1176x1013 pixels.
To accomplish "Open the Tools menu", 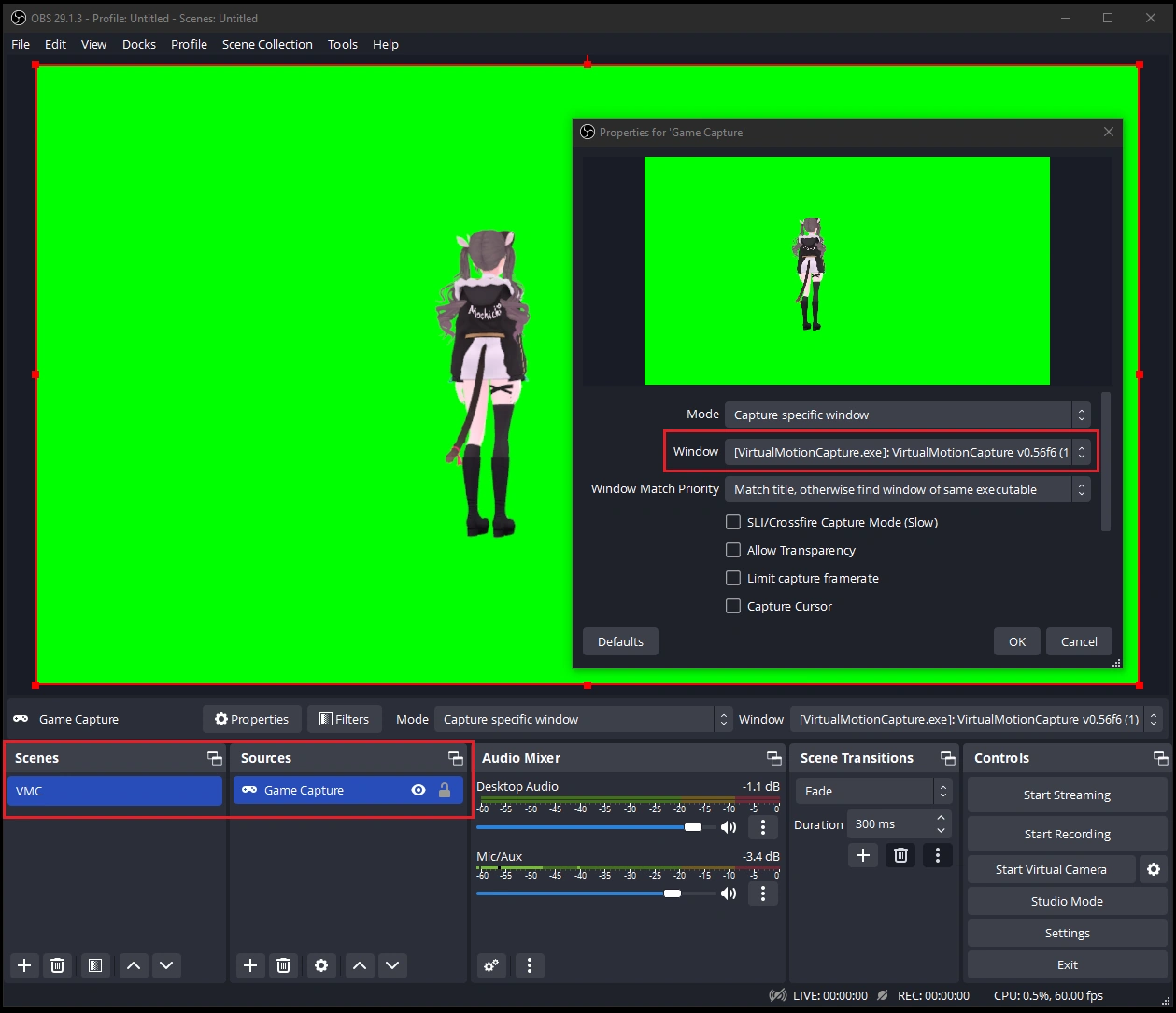I will pyautogui.click(x=343, y=44).
